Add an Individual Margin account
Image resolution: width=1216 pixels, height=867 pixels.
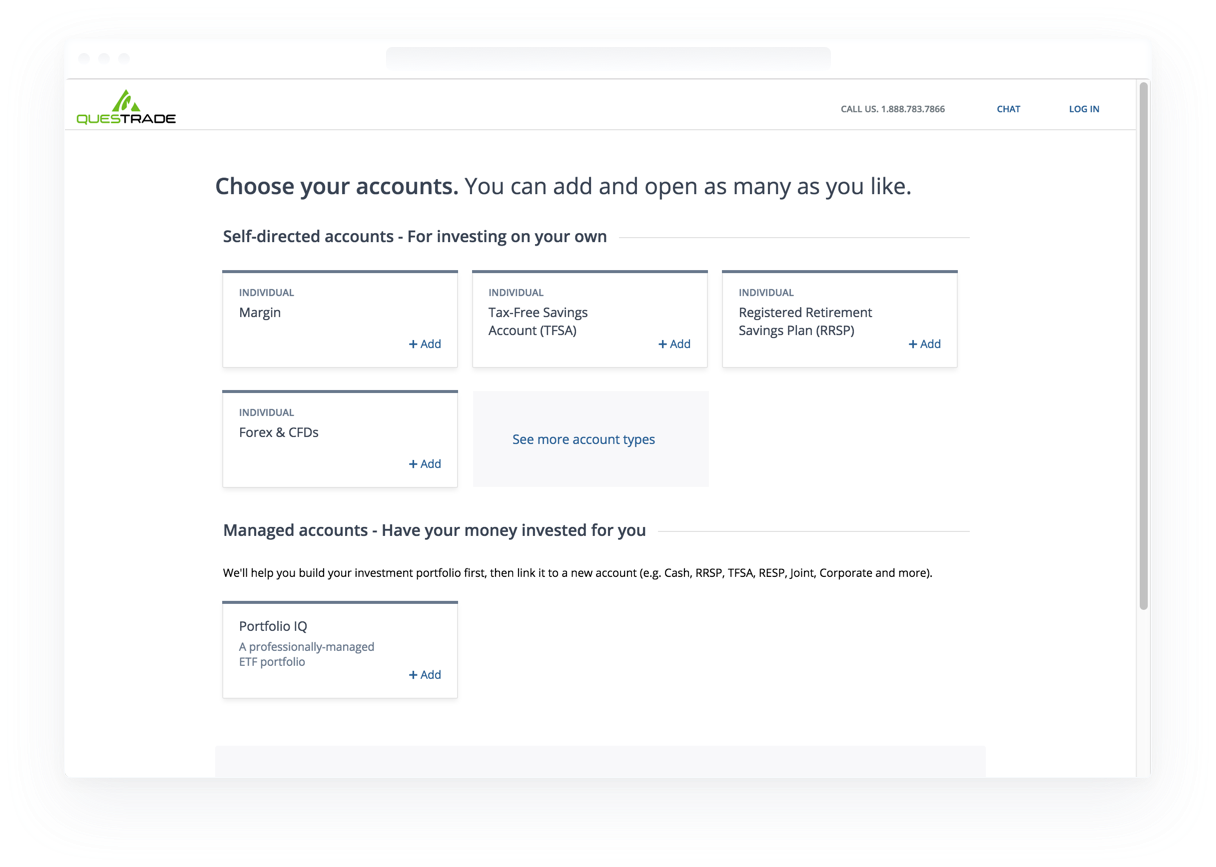(x=425, y=344)
